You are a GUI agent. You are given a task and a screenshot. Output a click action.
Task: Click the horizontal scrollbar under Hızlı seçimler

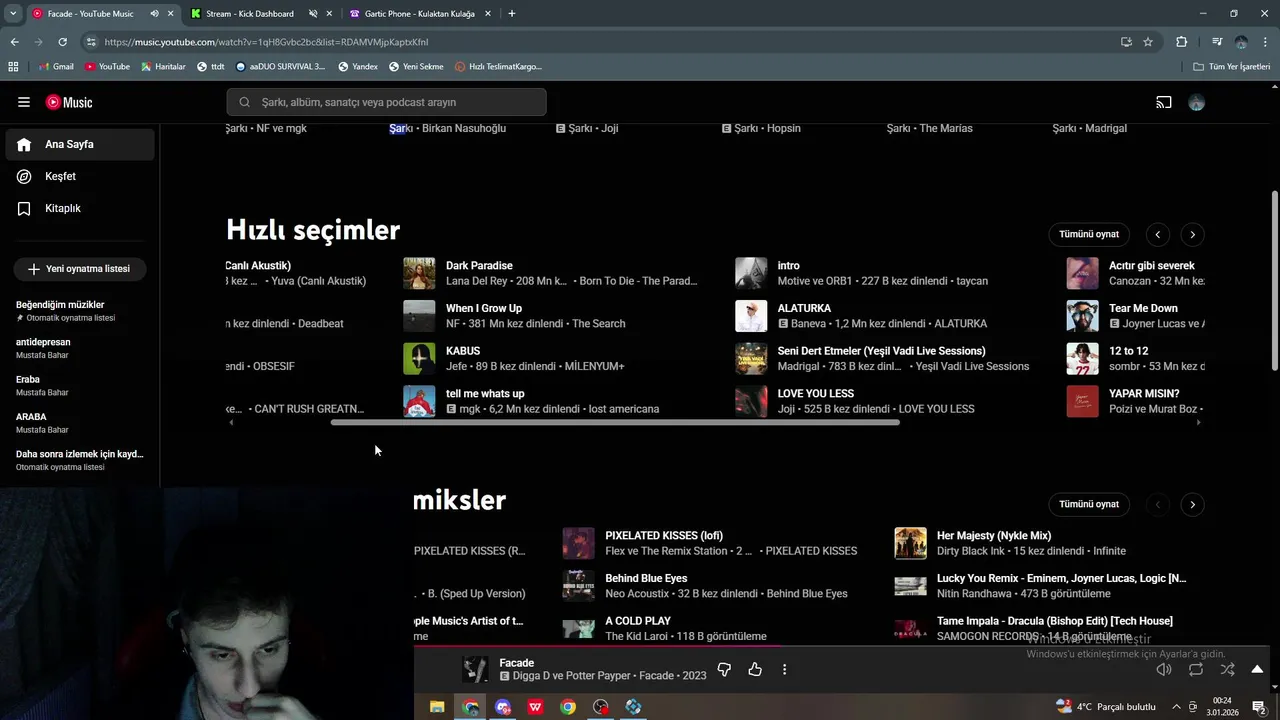[x=615, y=423]
